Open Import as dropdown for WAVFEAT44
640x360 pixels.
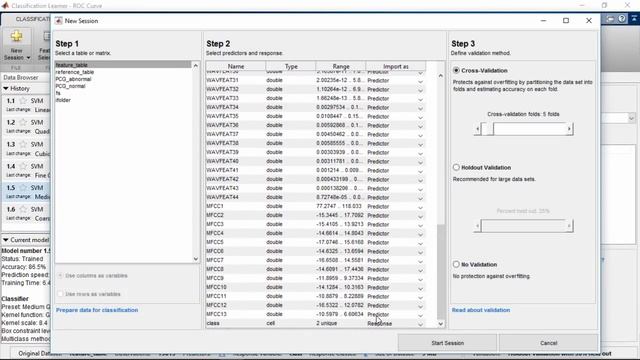coord(420,197)
